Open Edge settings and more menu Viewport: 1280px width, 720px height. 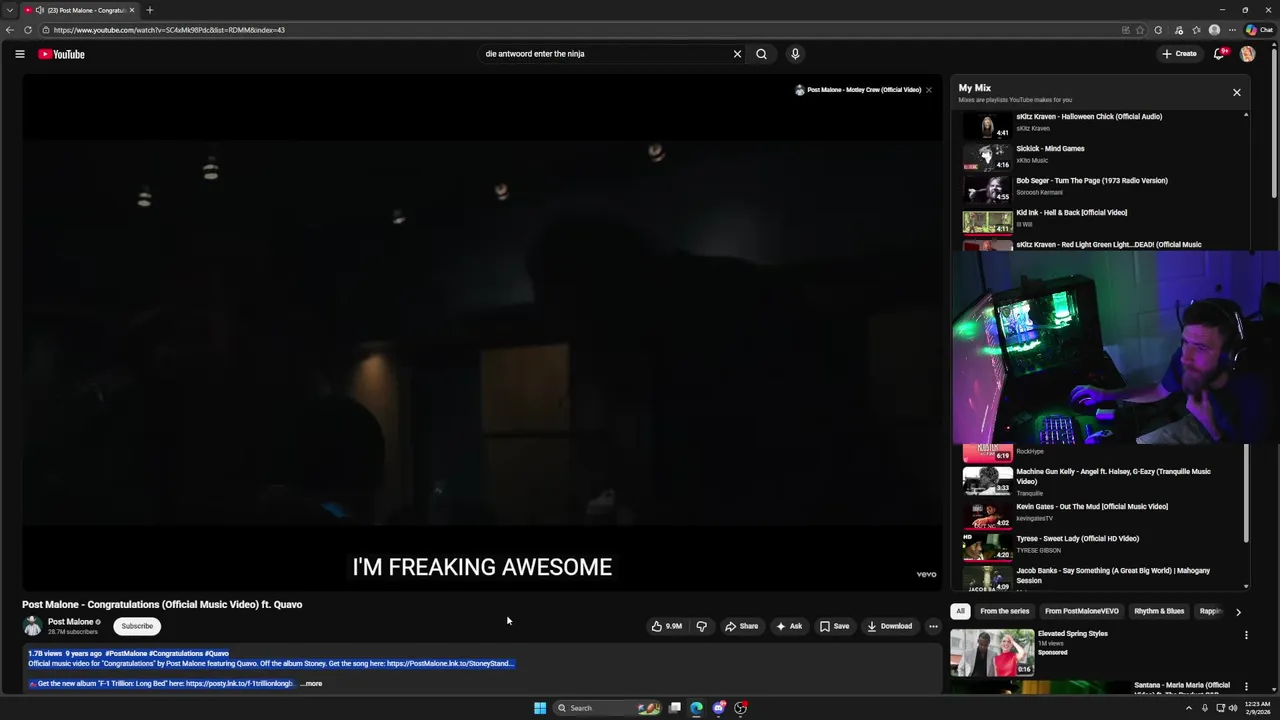(x=1232, y=30)
